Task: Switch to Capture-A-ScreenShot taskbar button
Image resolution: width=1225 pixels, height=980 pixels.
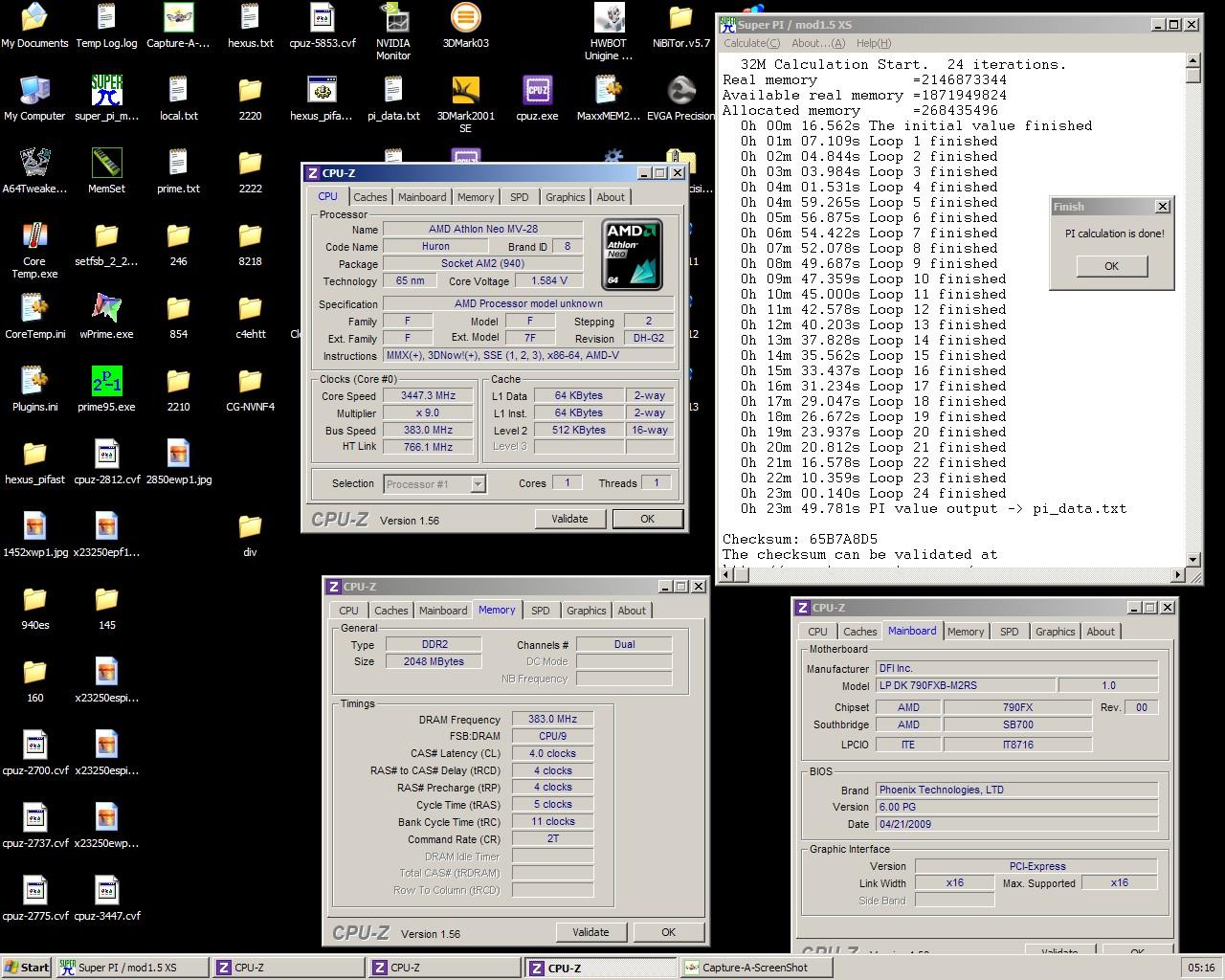Action: pyautogui.click(x=756, y=968)
